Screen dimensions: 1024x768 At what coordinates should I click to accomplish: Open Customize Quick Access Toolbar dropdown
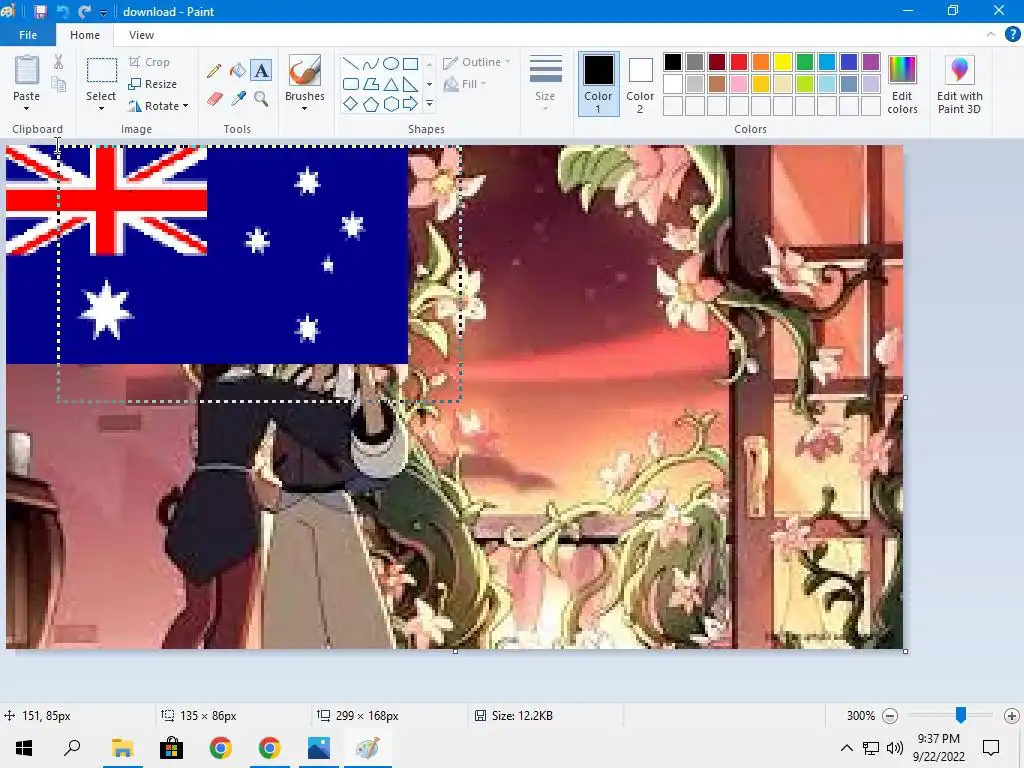click(103, 12)
